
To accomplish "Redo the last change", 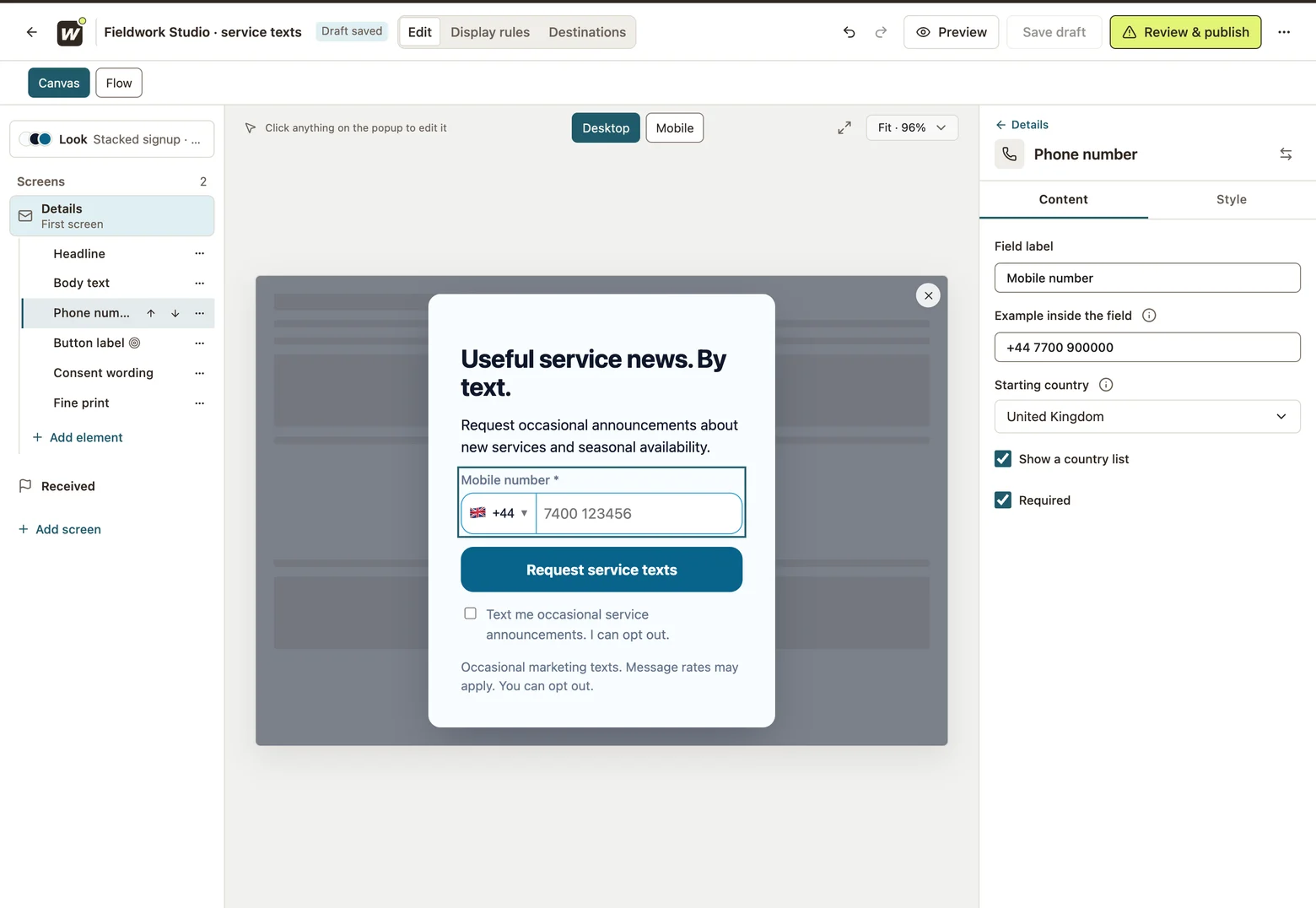I will (x=881, y=32).
